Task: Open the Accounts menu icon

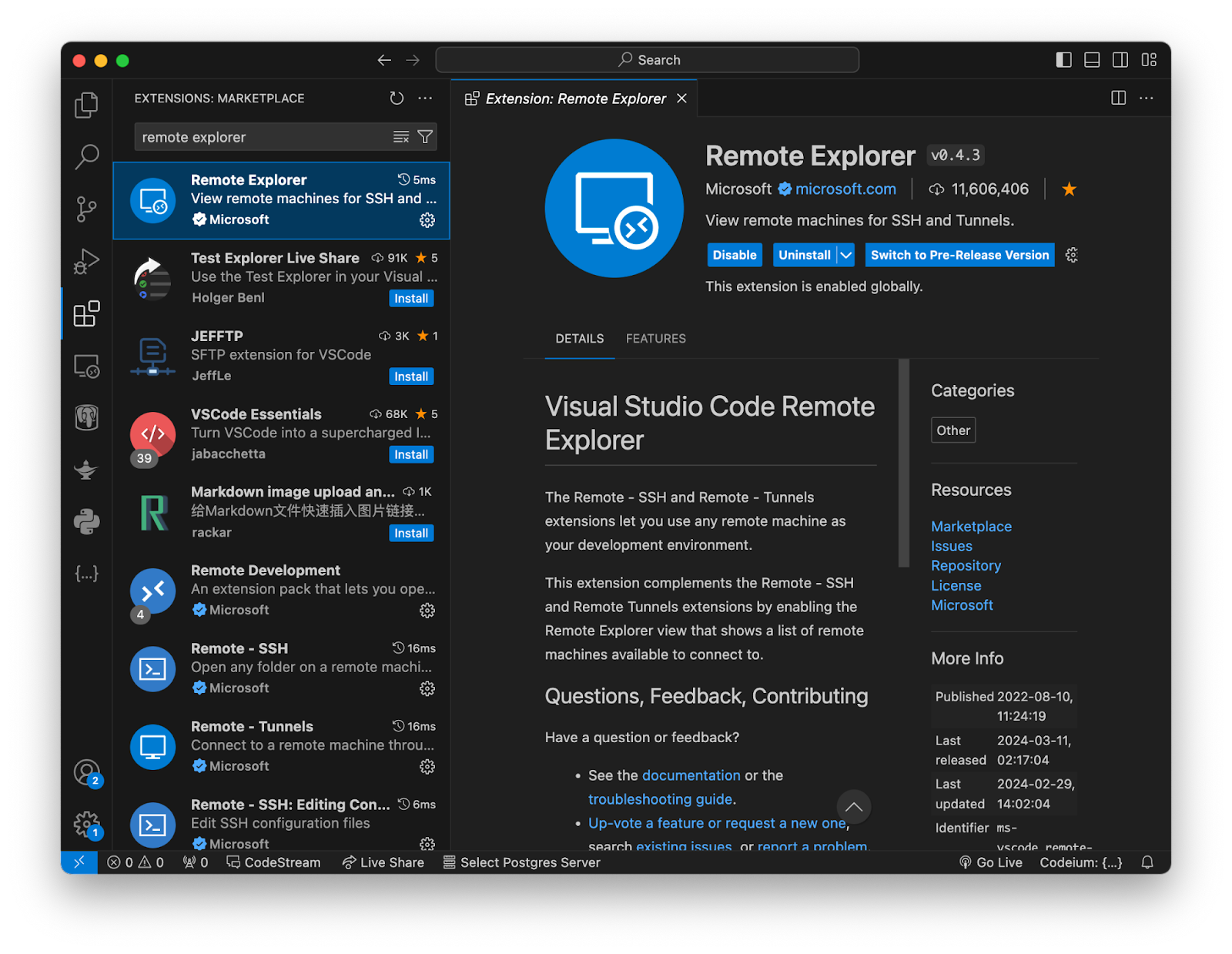Action: [x=86, y=772]
